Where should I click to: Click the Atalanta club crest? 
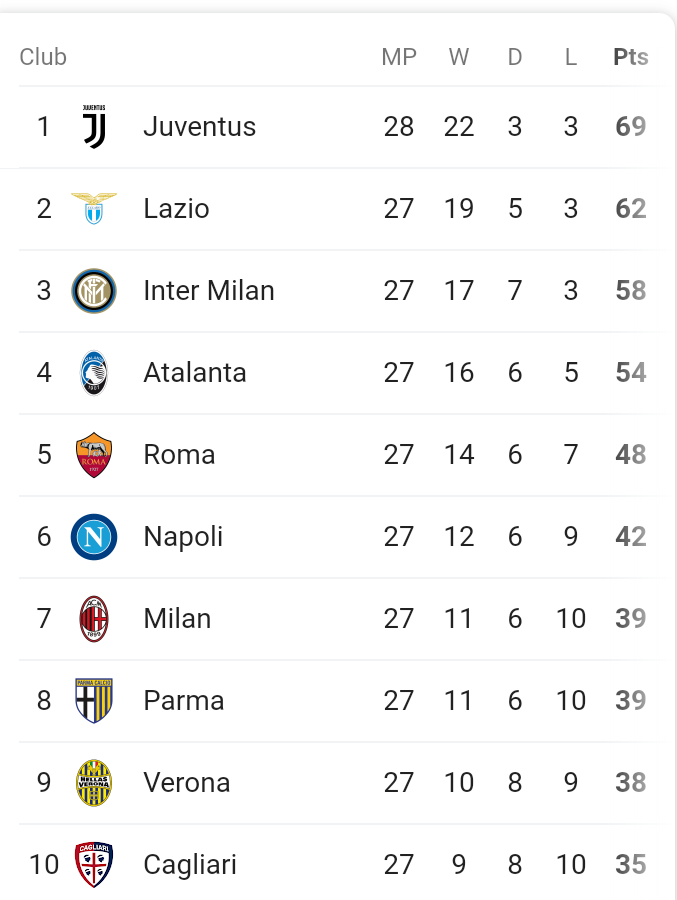(94, 373)
